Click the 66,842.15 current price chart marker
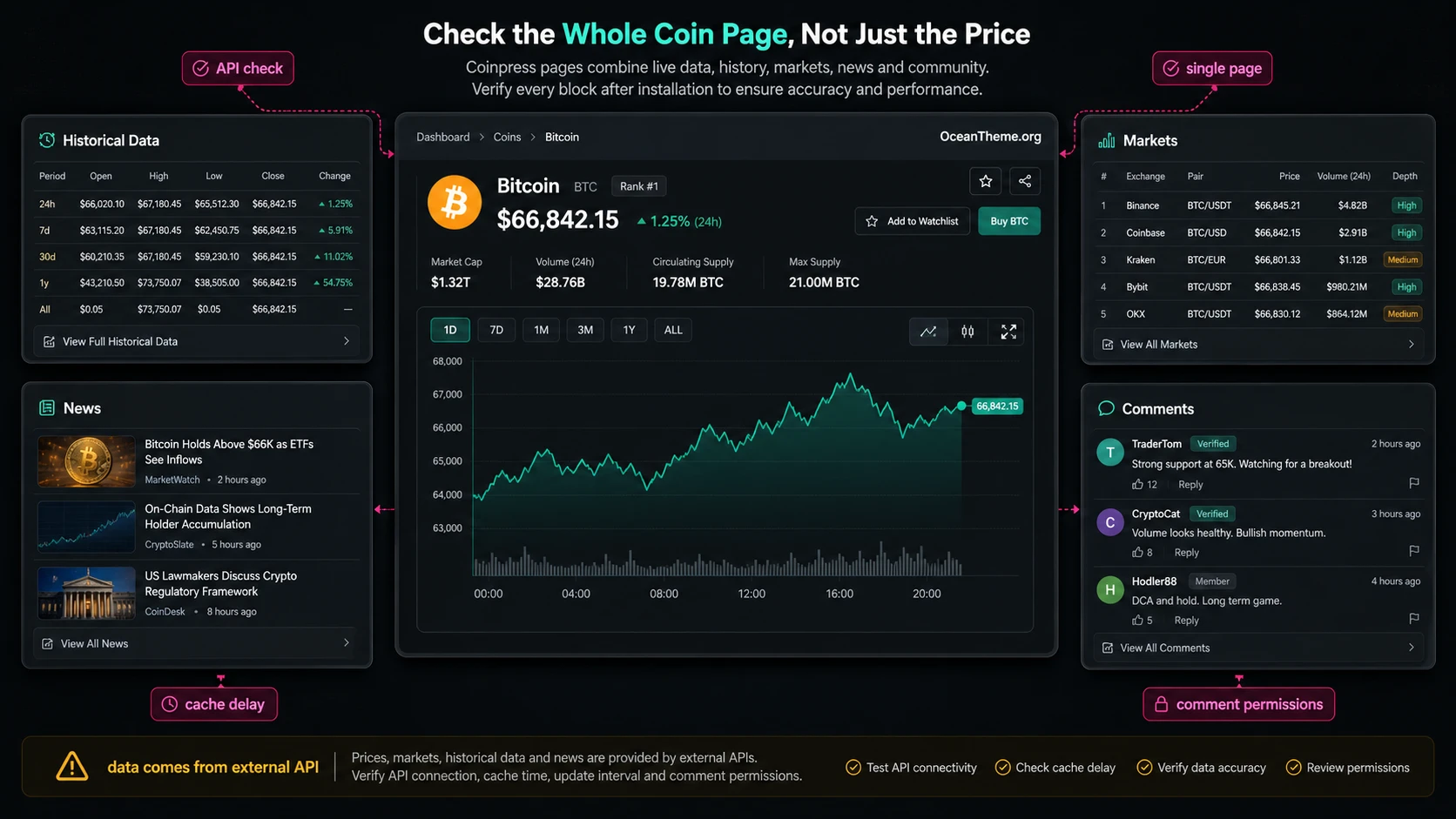Screen dimensions: 1456x819 tap(997, 406)
